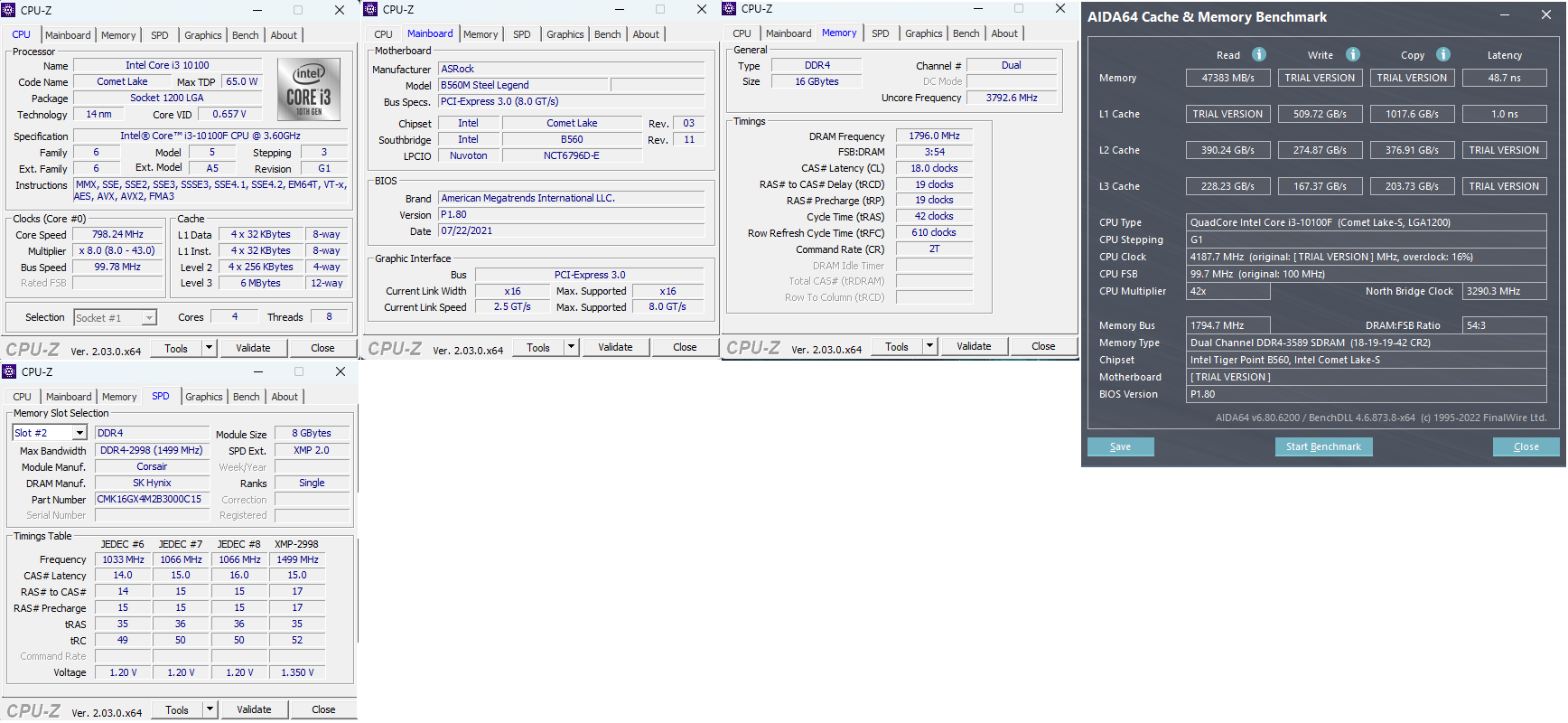Image resolution: width=1568 pixels, height=723 pixels.
Task: Click the Code Name Comet Lake field
Action: pyautogui.click(x=123, y=81)
